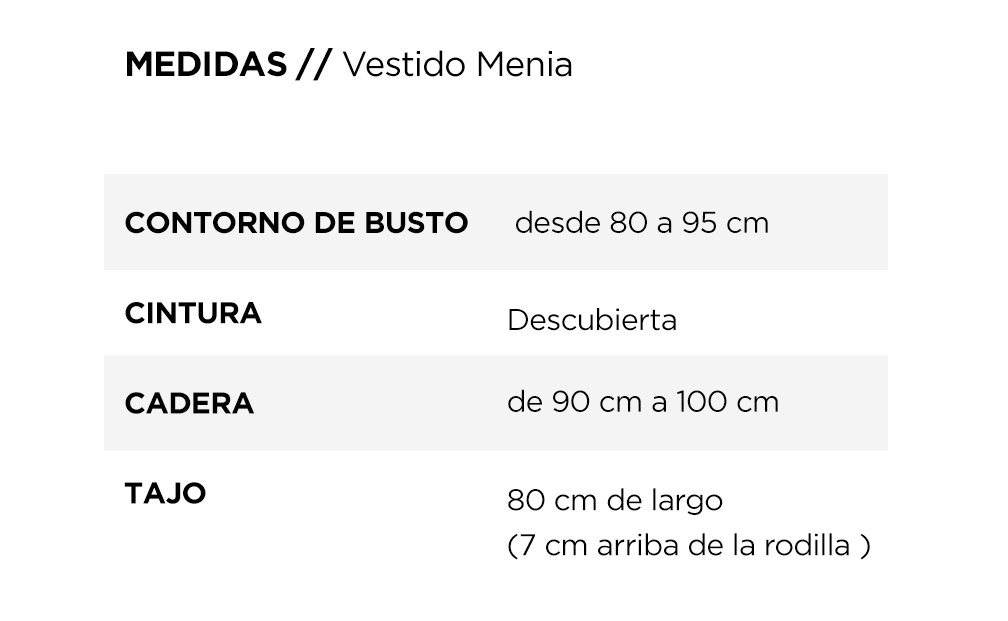
Task: Click the CADERA row label
Action: click(x=189, y=404)
